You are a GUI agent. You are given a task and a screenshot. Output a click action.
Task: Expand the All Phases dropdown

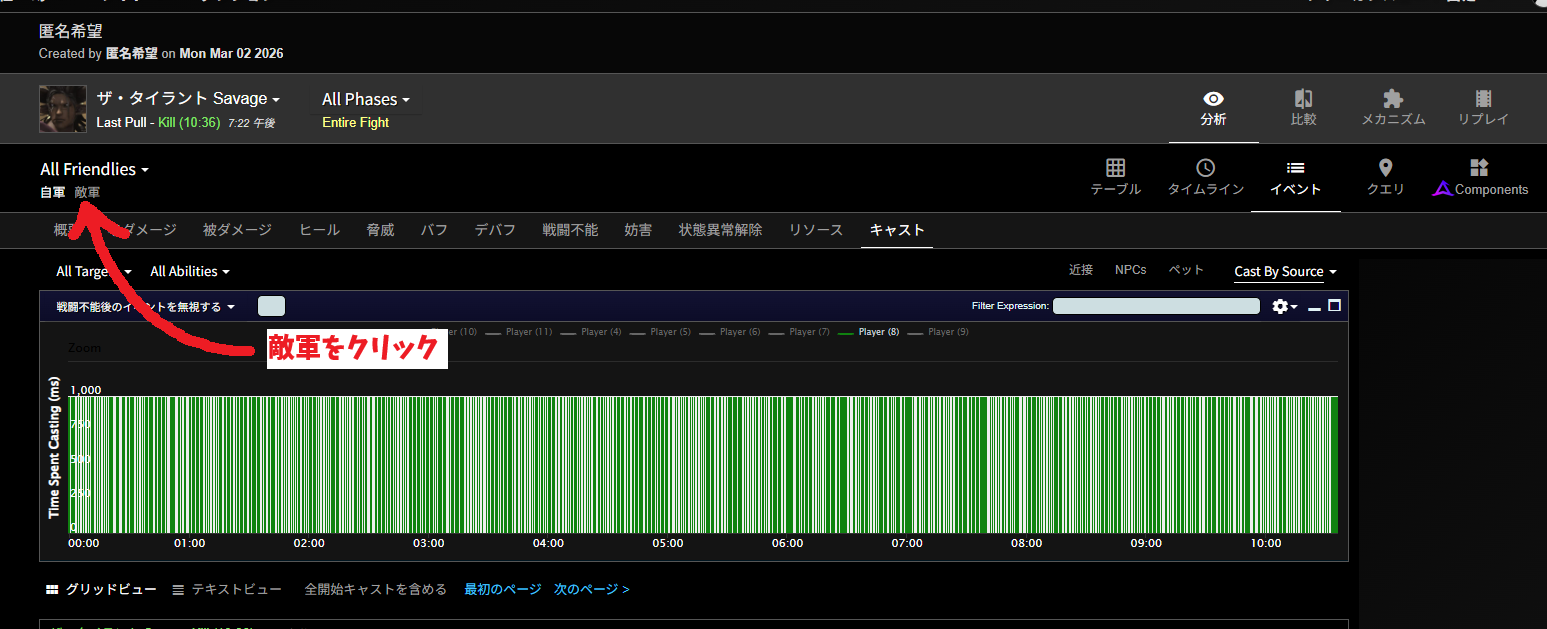point(366,99)
